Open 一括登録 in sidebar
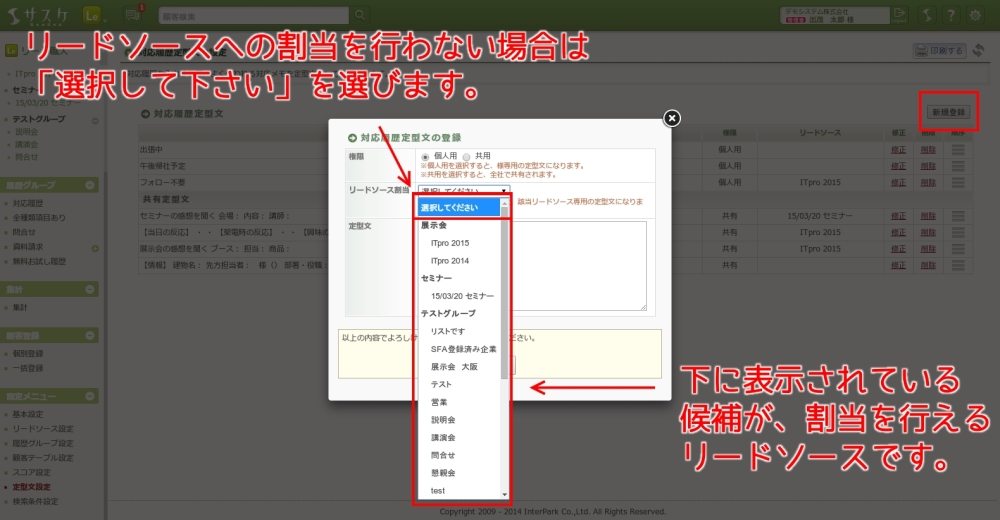1000x520 pixels. pyautogui.click(x=28, y=368)
